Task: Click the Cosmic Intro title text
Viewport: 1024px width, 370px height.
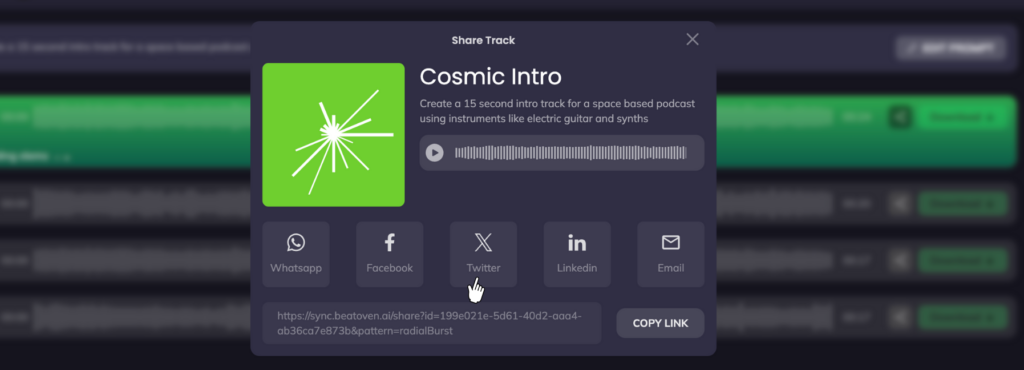Action: (490, 76)
